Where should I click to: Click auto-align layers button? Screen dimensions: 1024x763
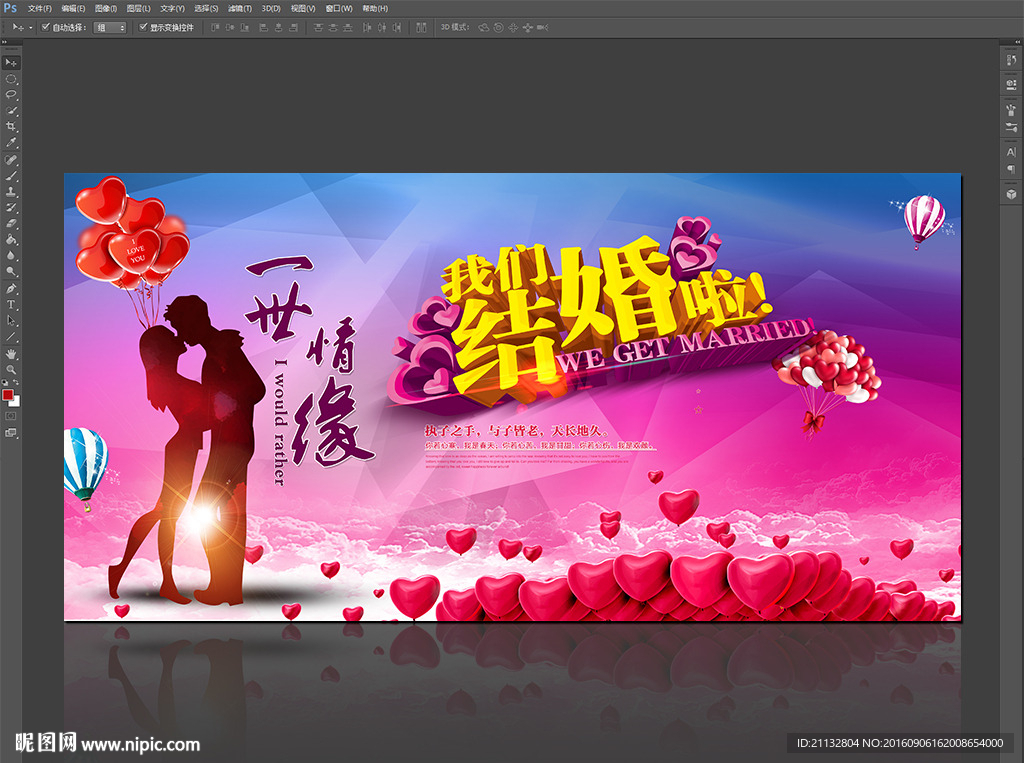click(x=421, y=27)
